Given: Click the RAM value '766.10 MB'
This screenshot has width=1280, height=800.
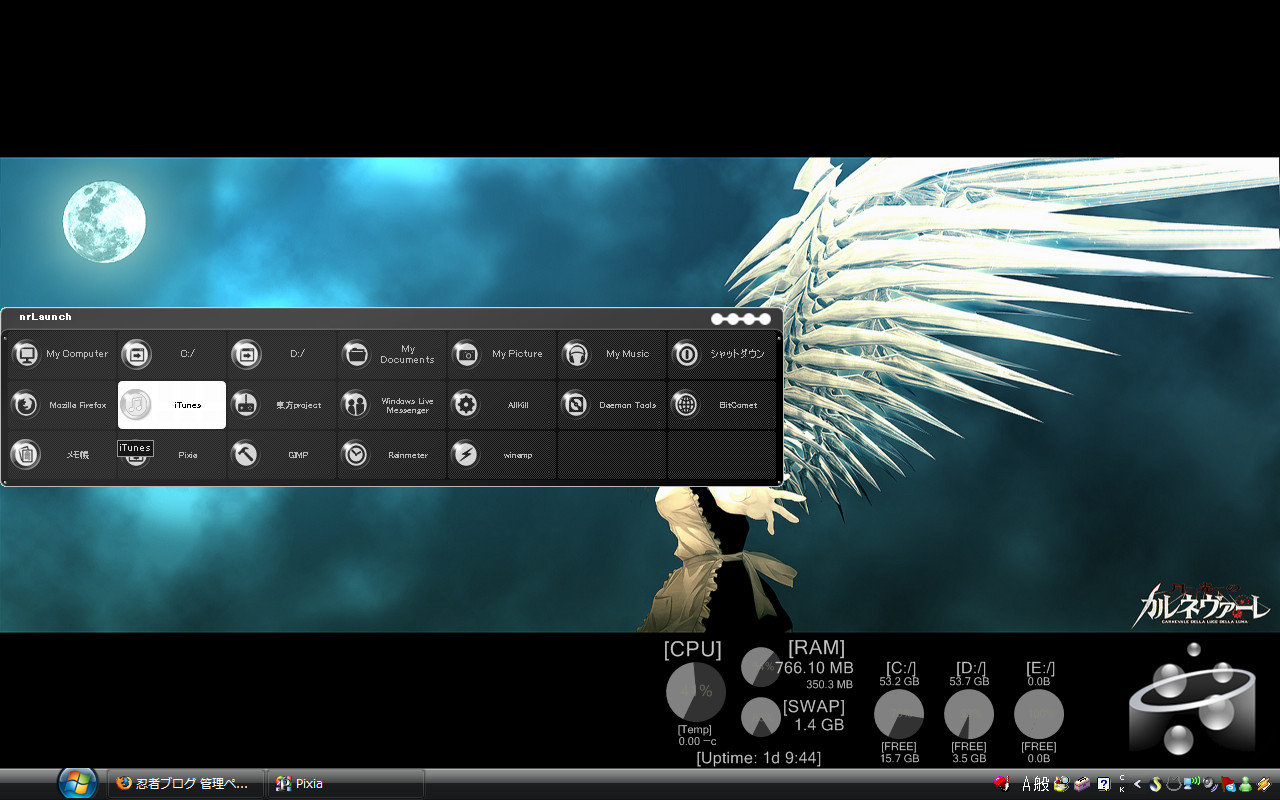Looking at the screenshot, I should point(814,667).
